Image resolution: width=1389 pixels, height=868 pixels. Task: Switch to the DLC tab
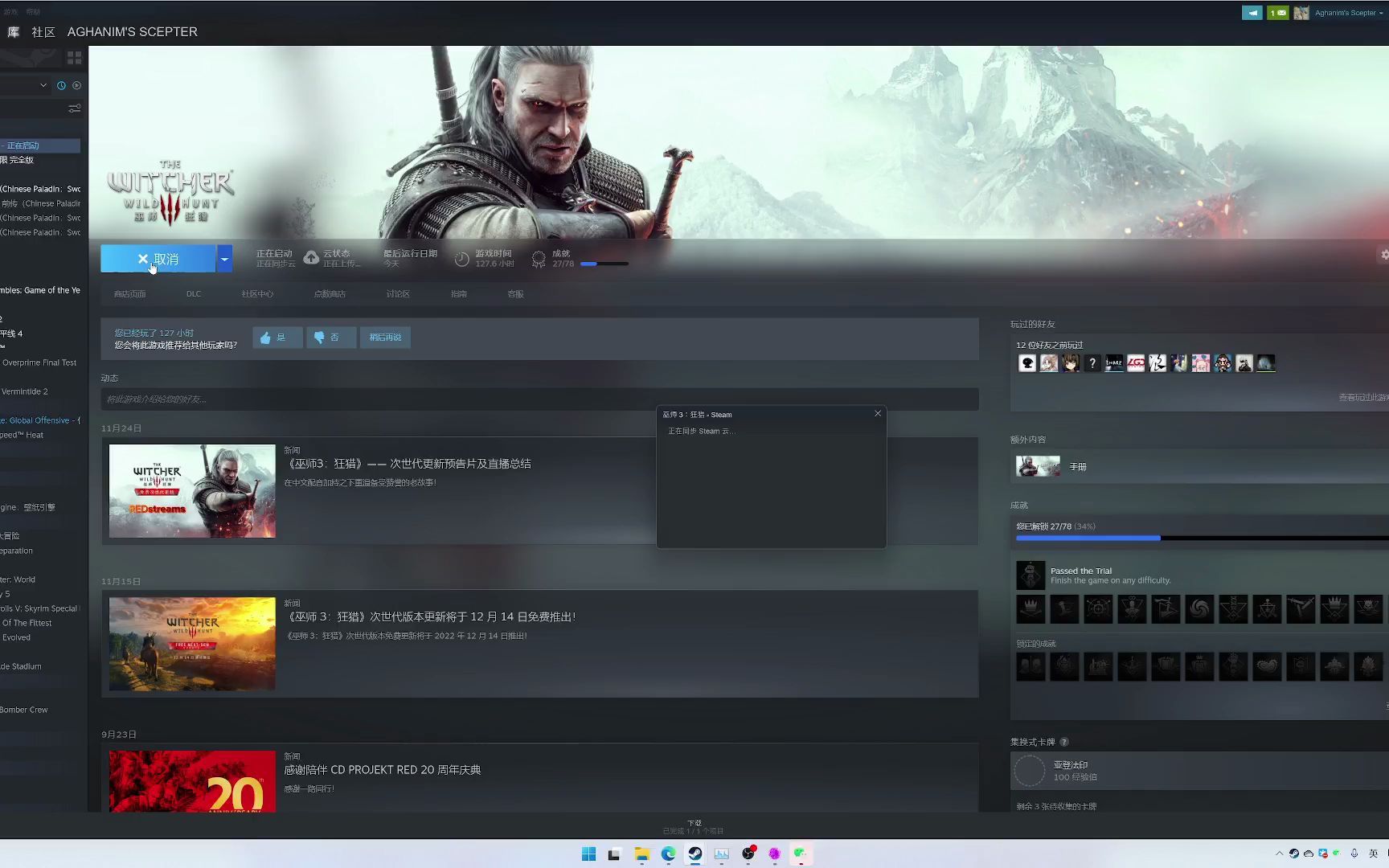(x=193, y=293)
